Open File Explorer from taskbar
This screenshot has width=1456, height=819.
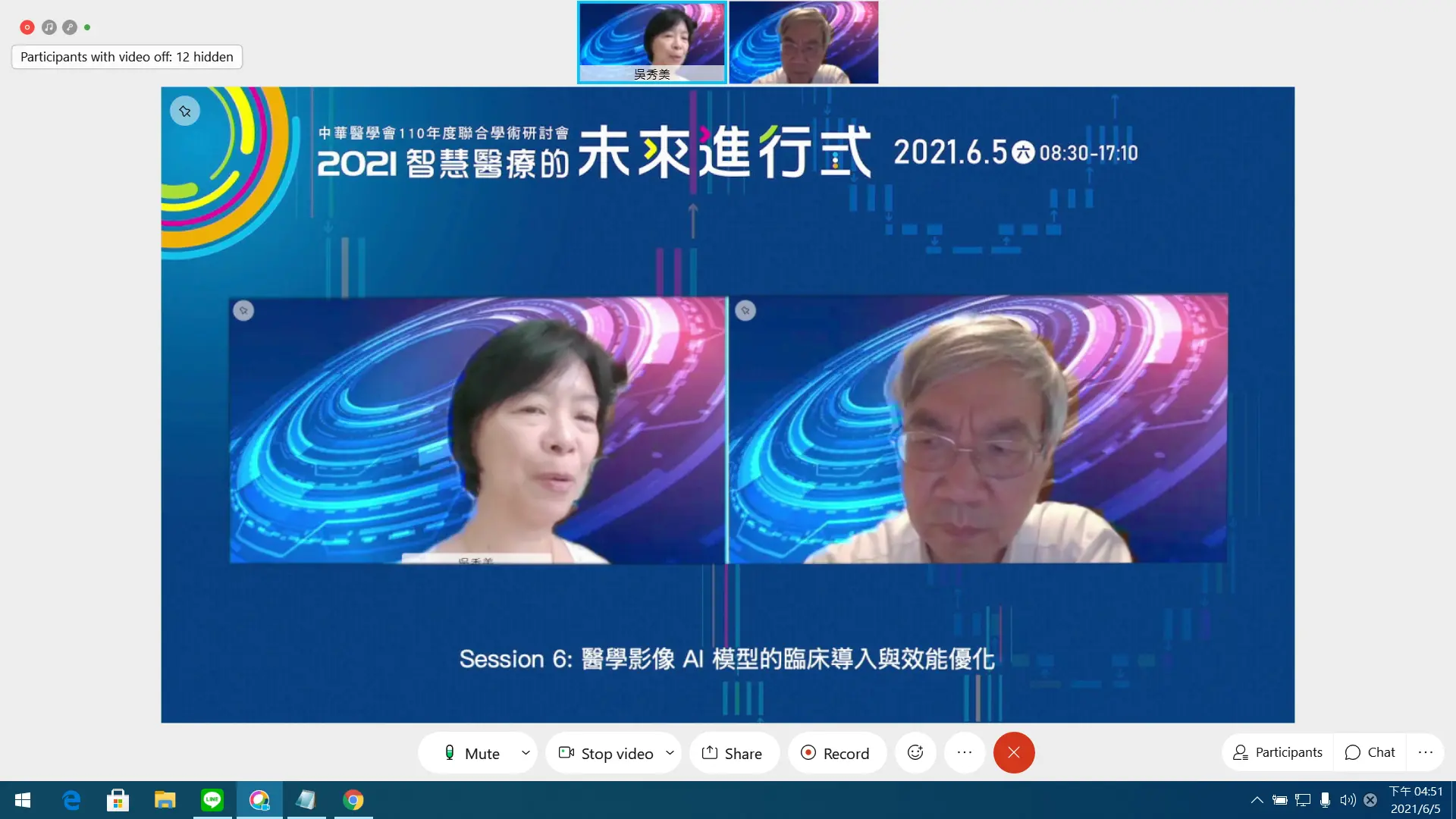pyautogui.click(x=165, y=800)
